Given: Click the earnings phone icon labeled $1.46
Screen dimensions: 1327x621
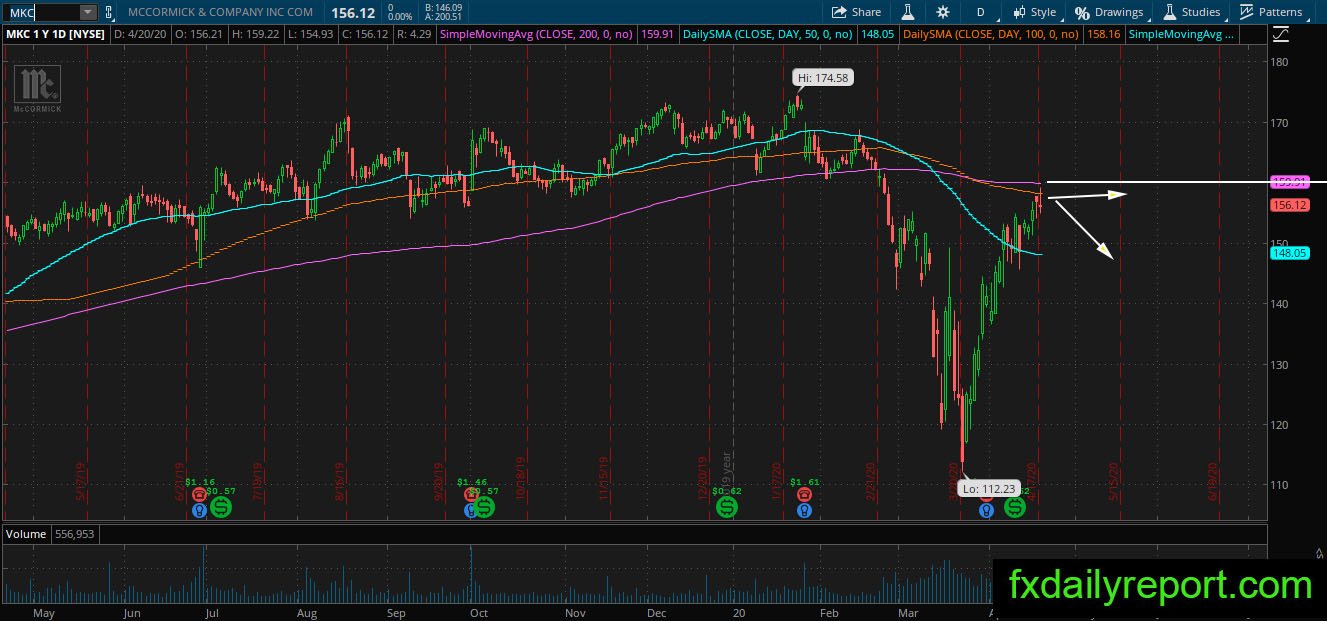Looking at the screenshot, I should [x=471, y=494].
